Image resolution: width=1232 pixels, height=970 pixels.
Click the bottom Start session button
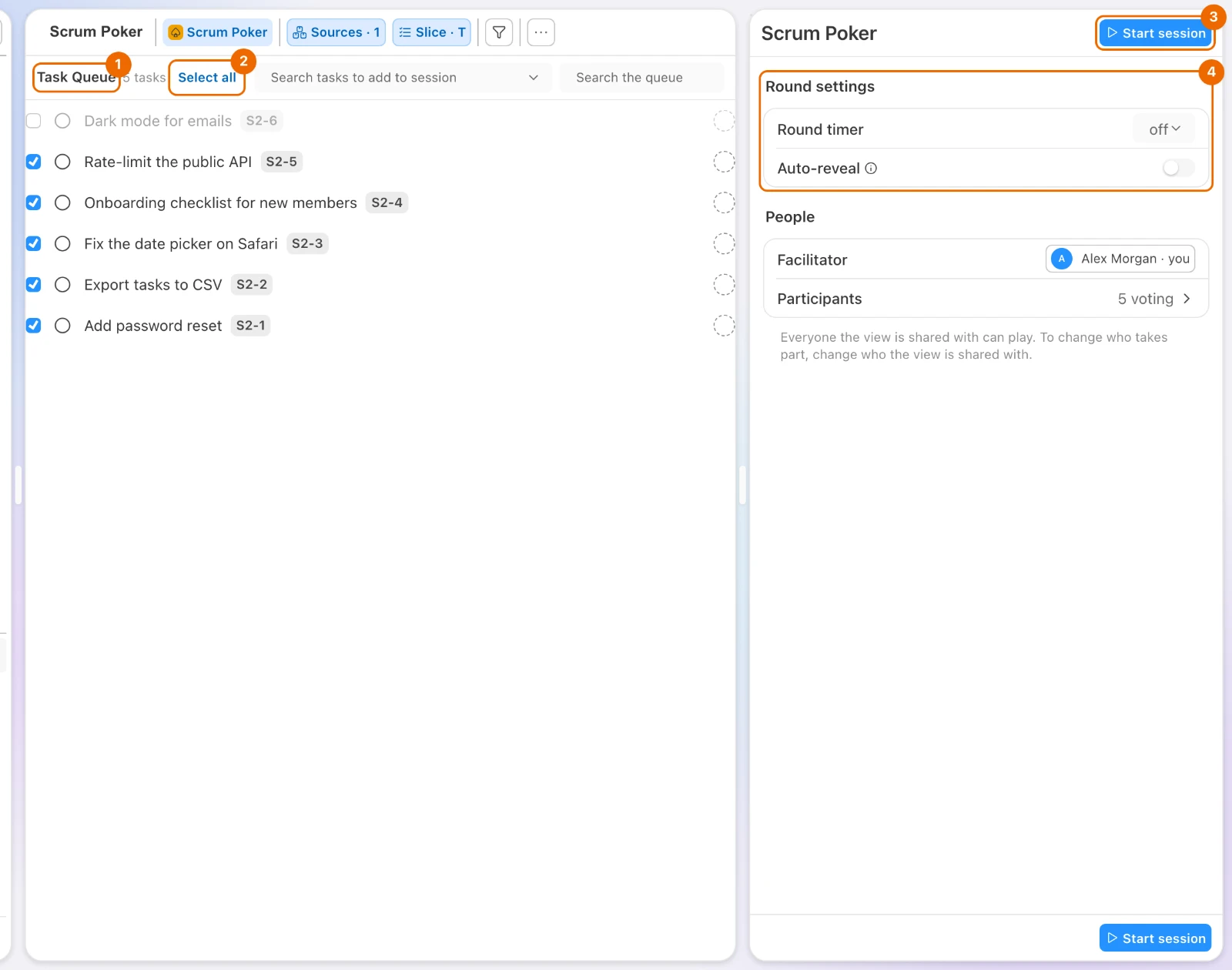point(1156,938)
